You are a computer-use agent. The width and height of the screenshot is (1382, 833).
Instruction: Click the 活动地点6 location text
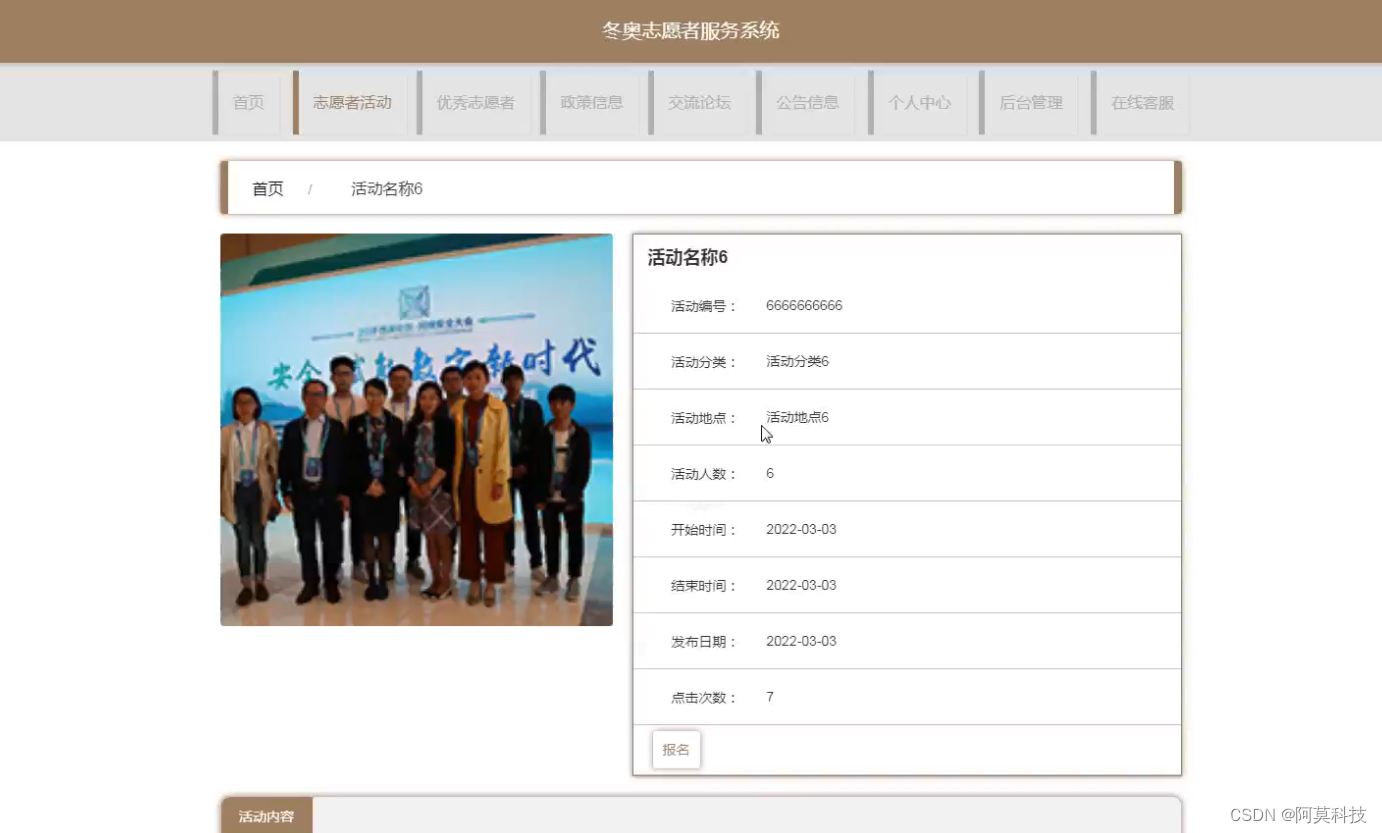[796, 417]
